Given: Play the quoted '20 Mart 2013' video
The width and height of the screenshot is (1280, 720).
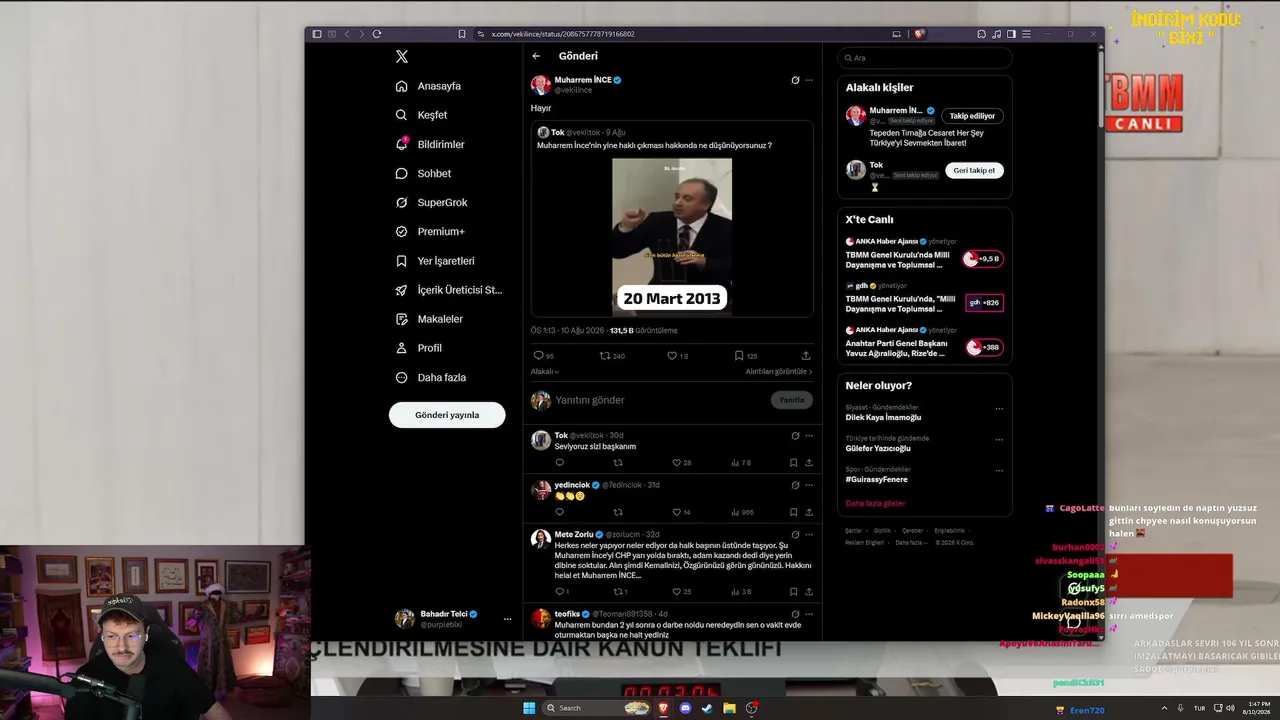Looking at the screenshot, I should (x=672, y=237).
